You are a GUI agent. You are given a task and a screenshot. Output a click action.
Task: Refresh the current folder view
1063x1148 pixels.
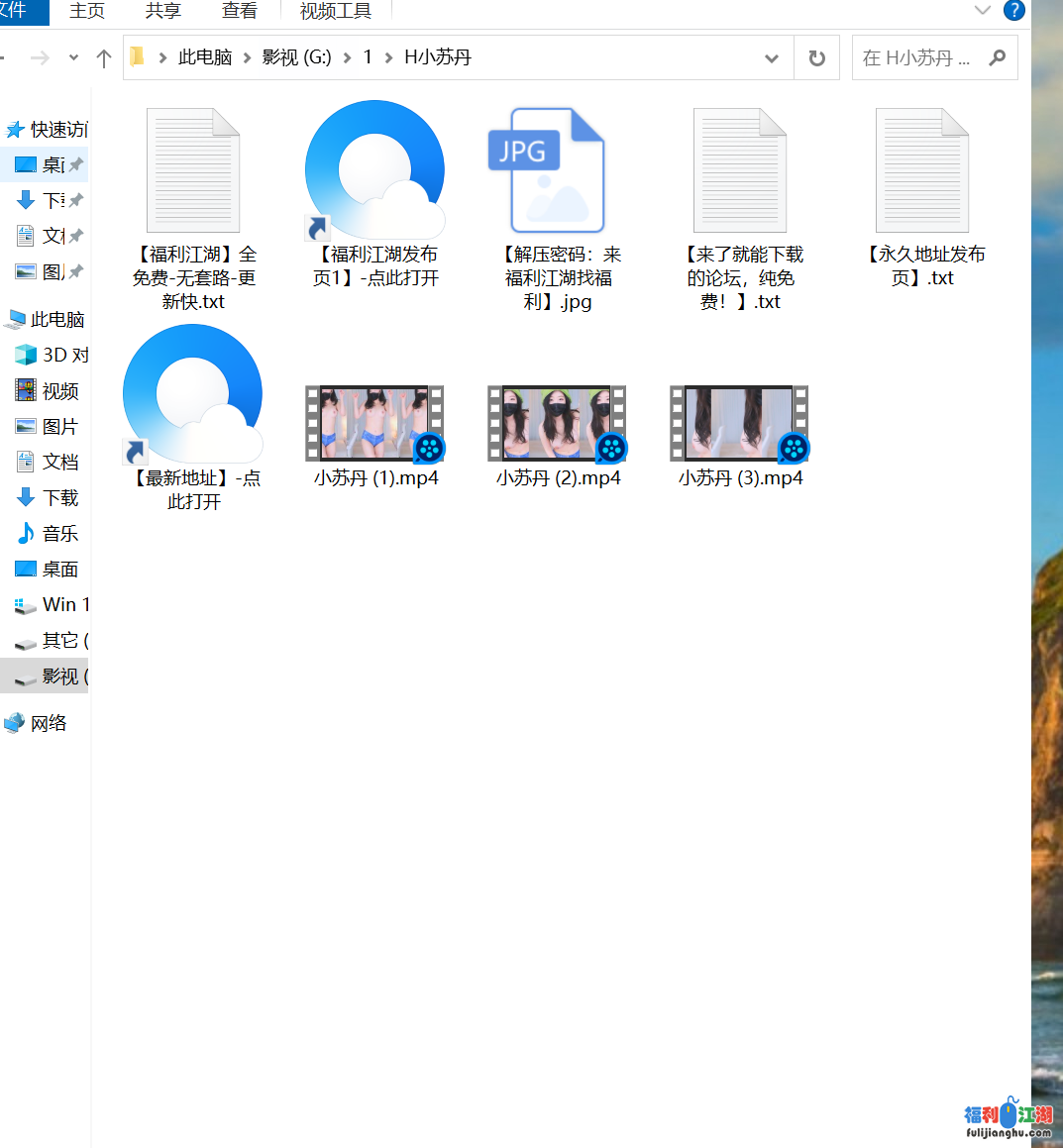click(x=816, y=58)
